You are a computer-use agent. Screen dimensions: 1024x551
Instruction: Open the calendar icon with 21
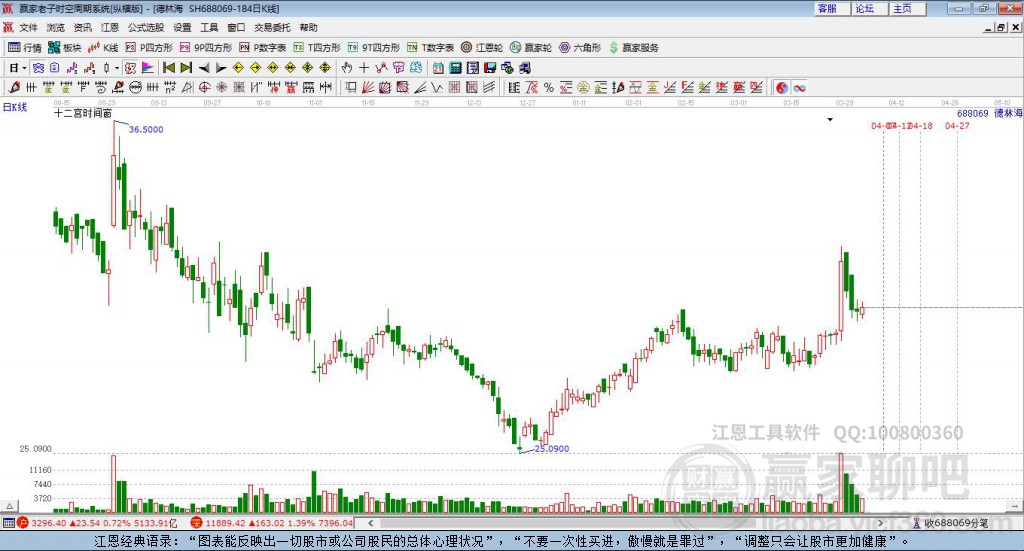click(x=438, y=68)
